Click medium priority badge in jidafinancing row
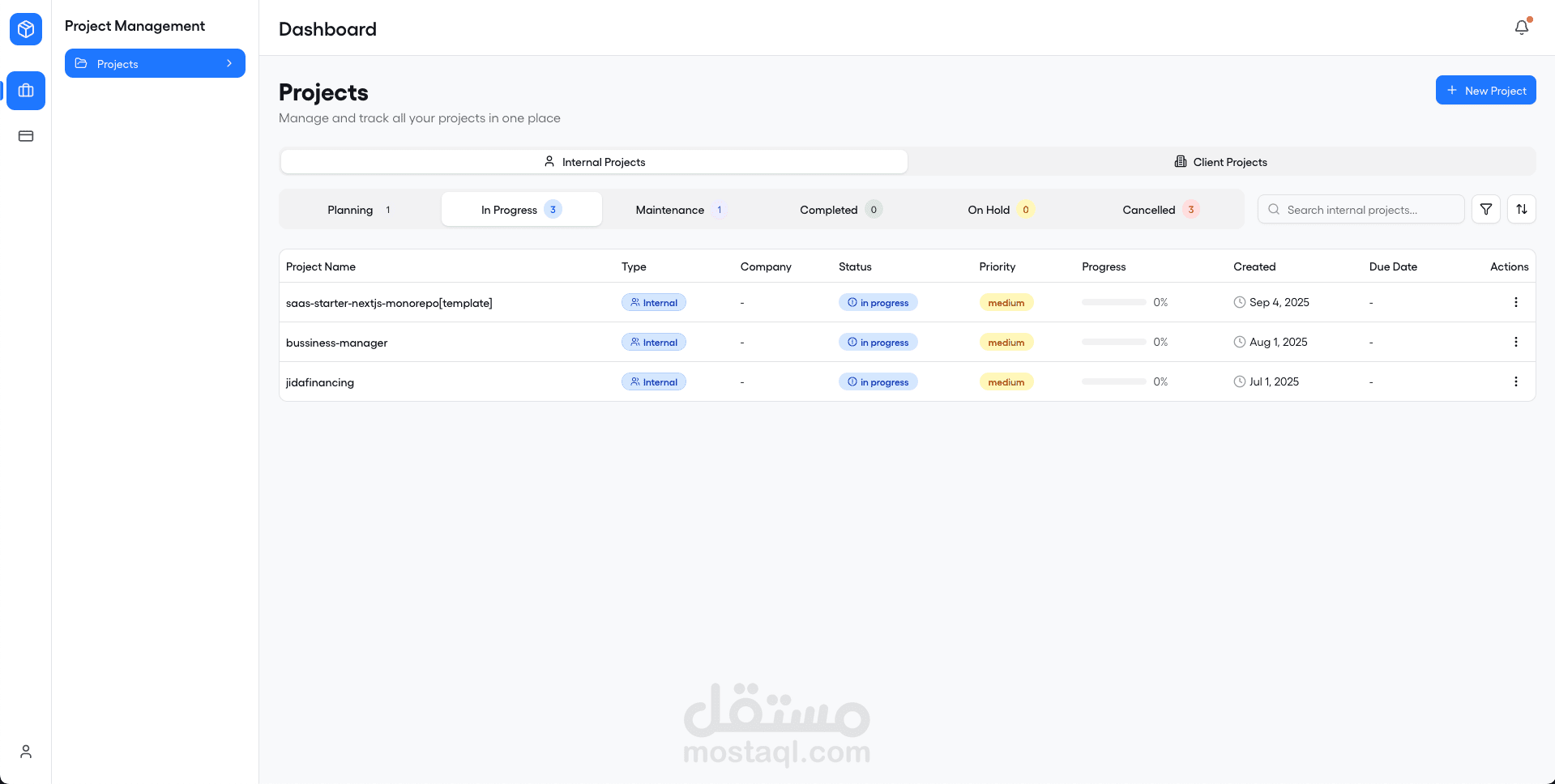The image size is (1555, 784). (1006, 381)
